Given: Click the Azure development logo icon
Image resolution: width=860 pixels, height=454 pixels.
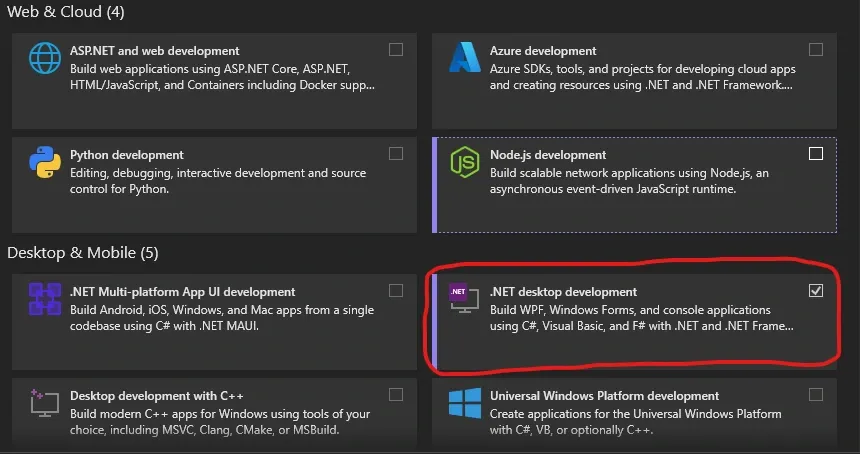Looking at the screenshot, I should [x=464, y=59].
